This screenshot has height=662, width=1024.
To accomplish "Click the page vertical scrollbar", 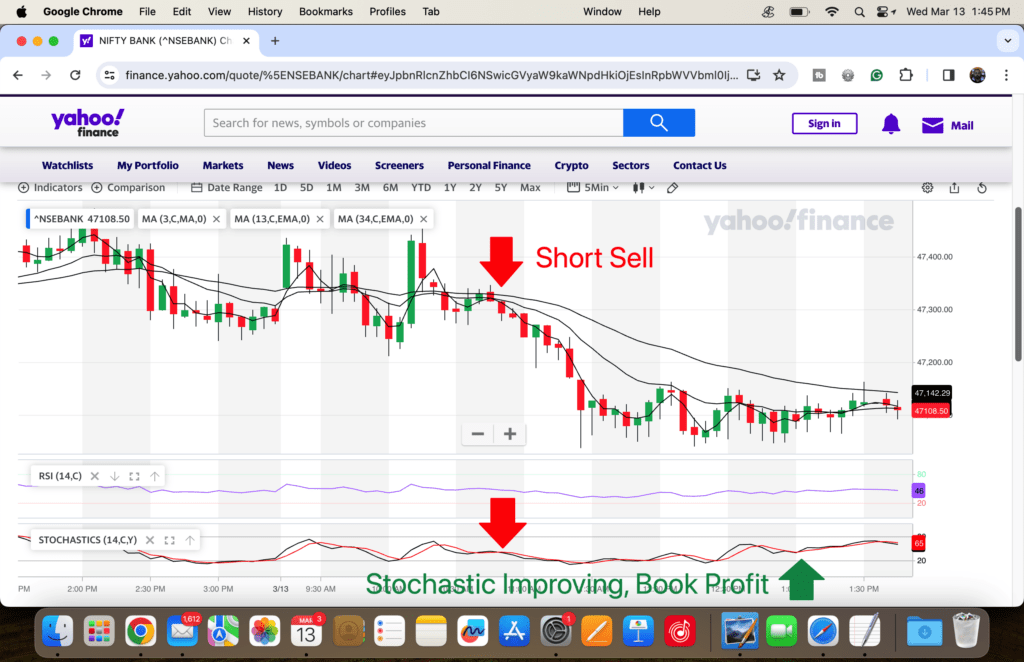I will coord(1018,283).
